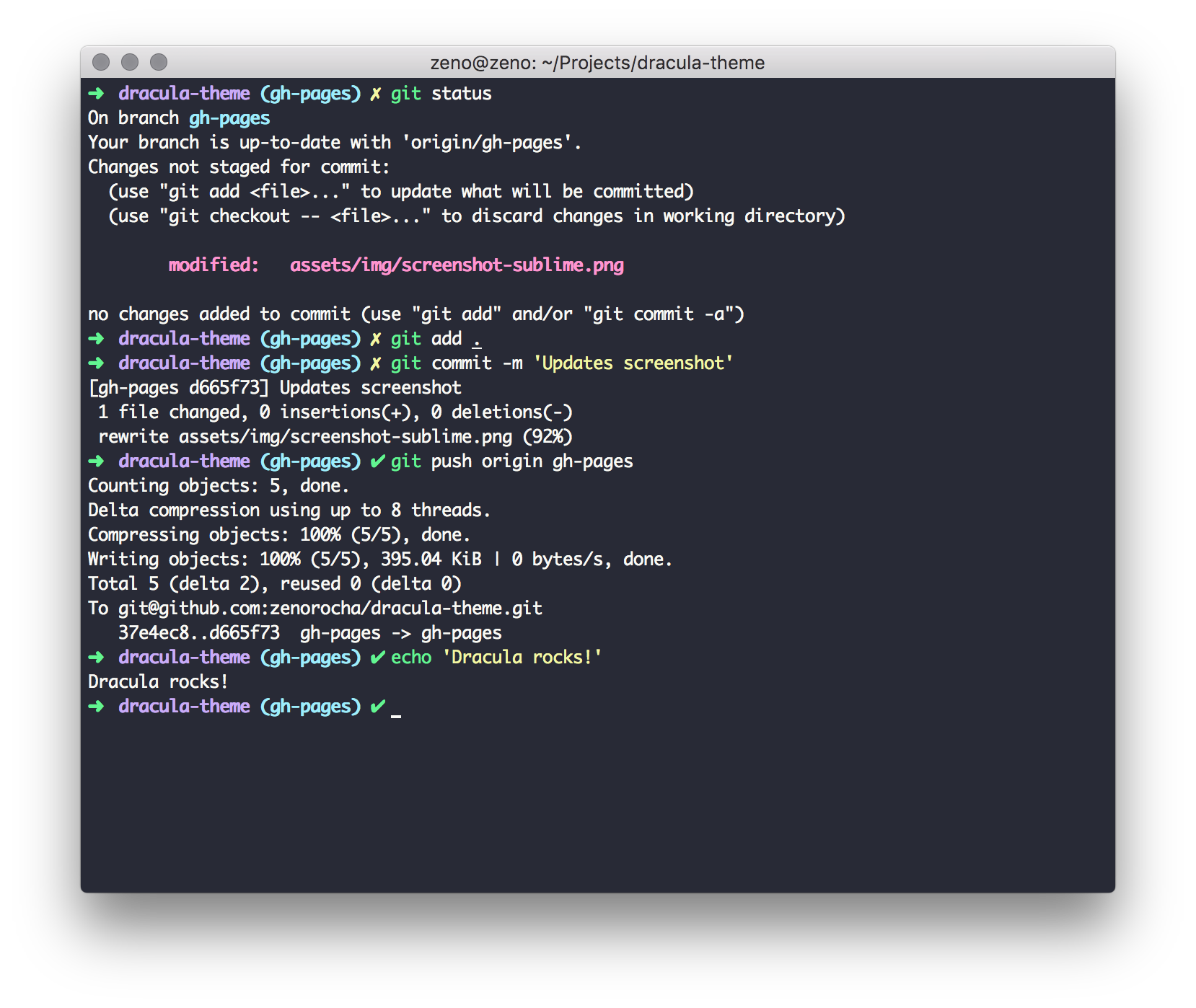Click the purple dracula-theme name in the prompt
This screenshot has width=1196, height=1008.
[184, 93]
